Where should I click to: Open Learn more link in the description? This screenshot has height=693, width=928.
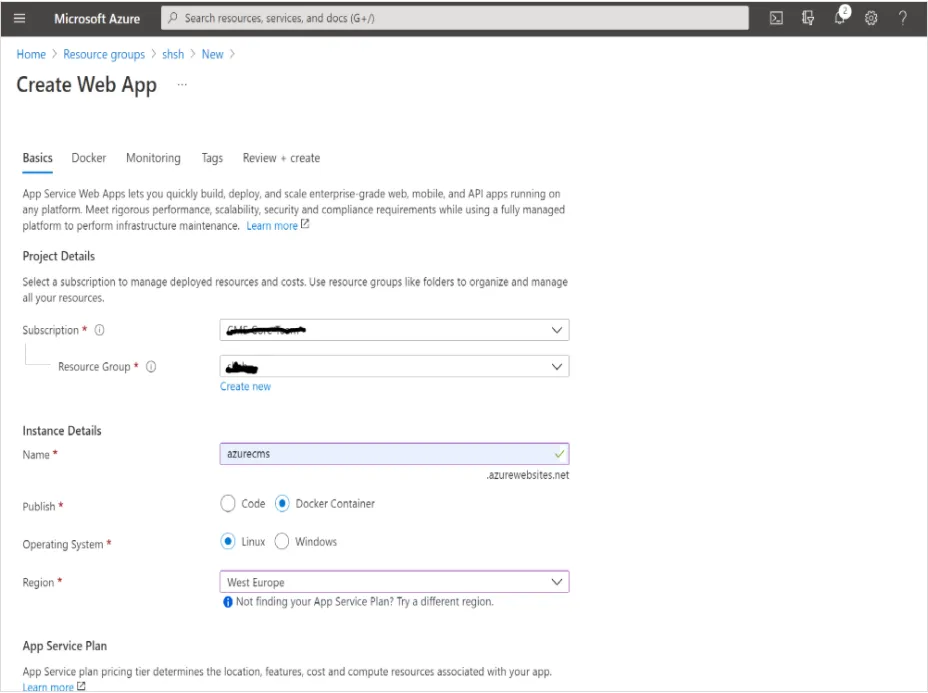click(272, 225)
